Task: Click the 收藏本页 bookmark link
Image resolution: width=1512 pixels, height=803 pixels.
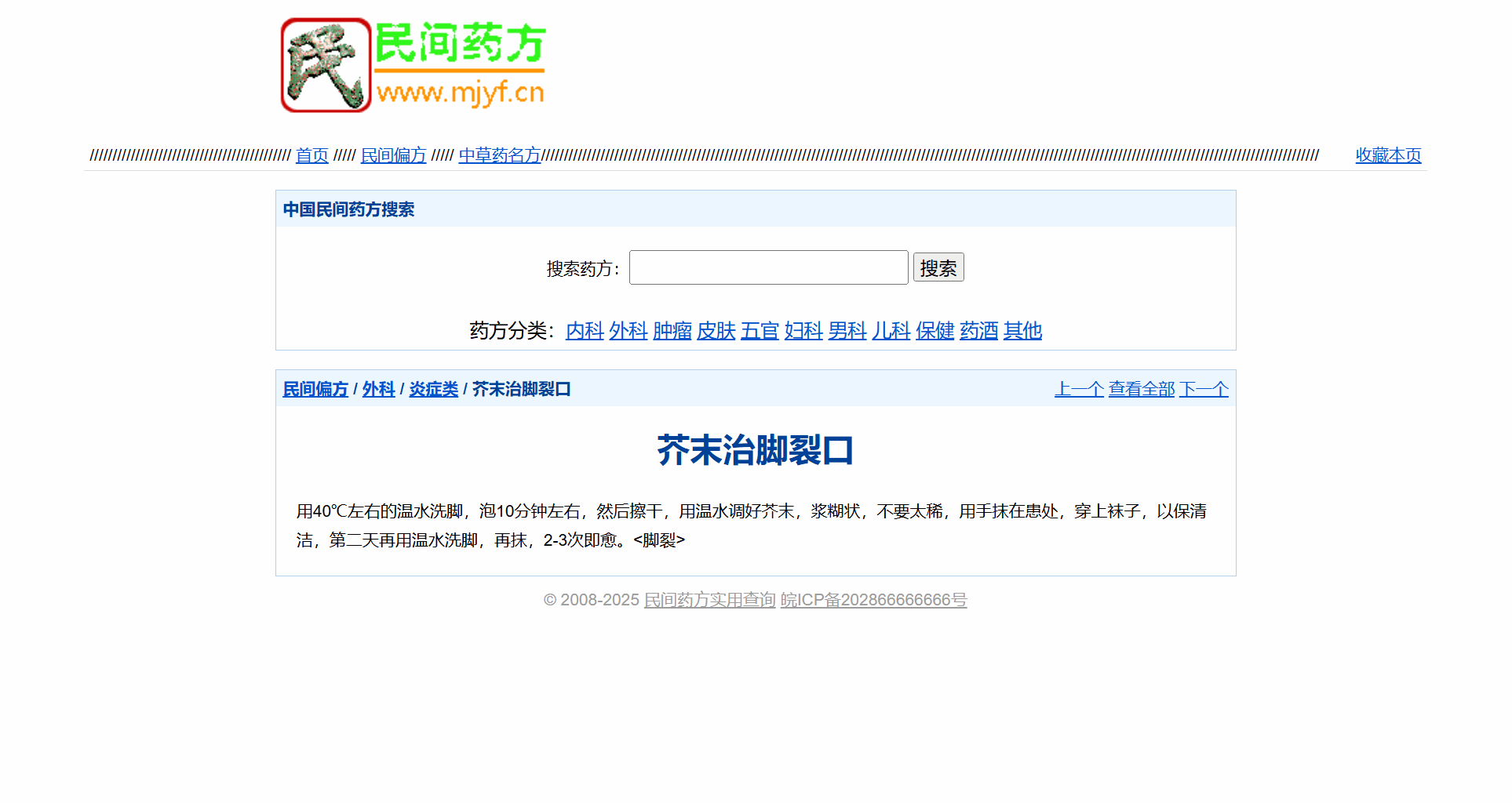Action: pyautogui.click(x=1388, y=155)
